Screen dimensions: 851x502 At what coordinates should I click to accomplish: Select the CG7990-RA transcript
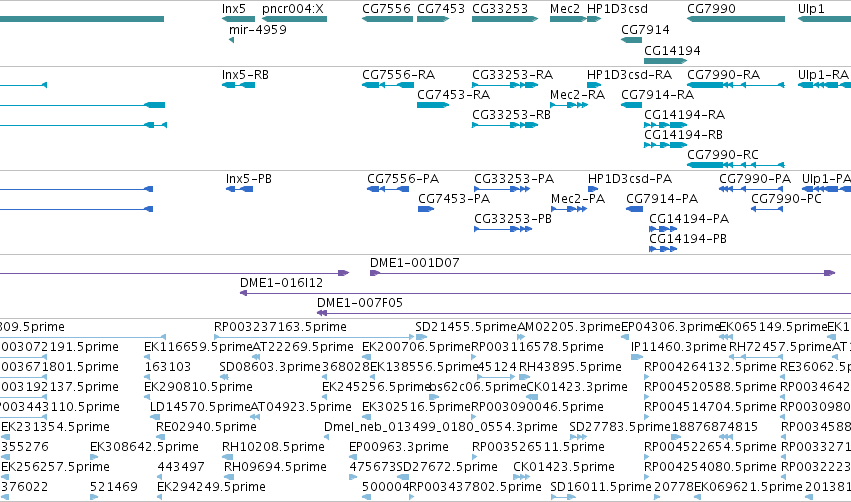(736, 85)
